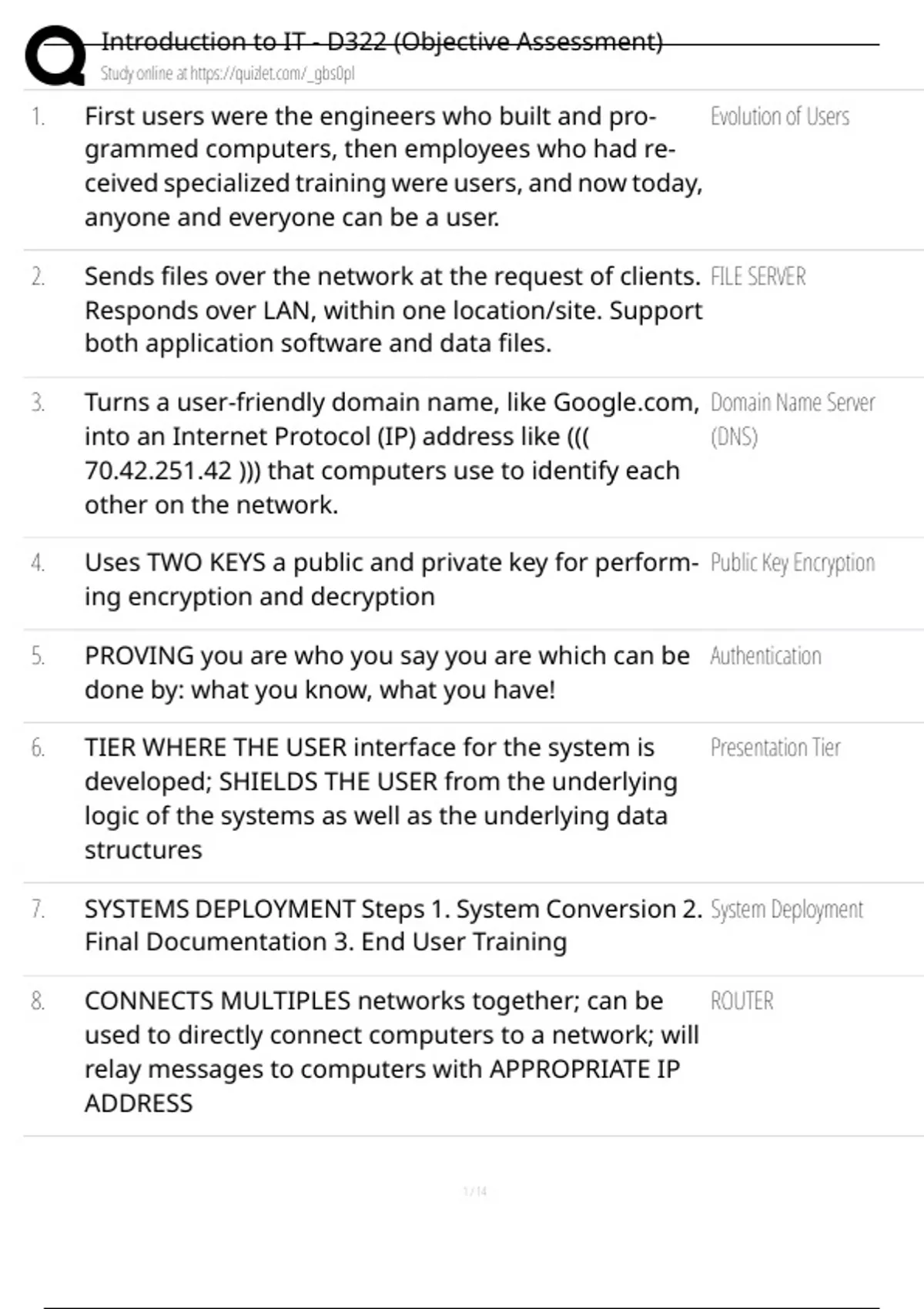Click the 'Authentication' term
The image size is (924, 1309).
(765, 656)
